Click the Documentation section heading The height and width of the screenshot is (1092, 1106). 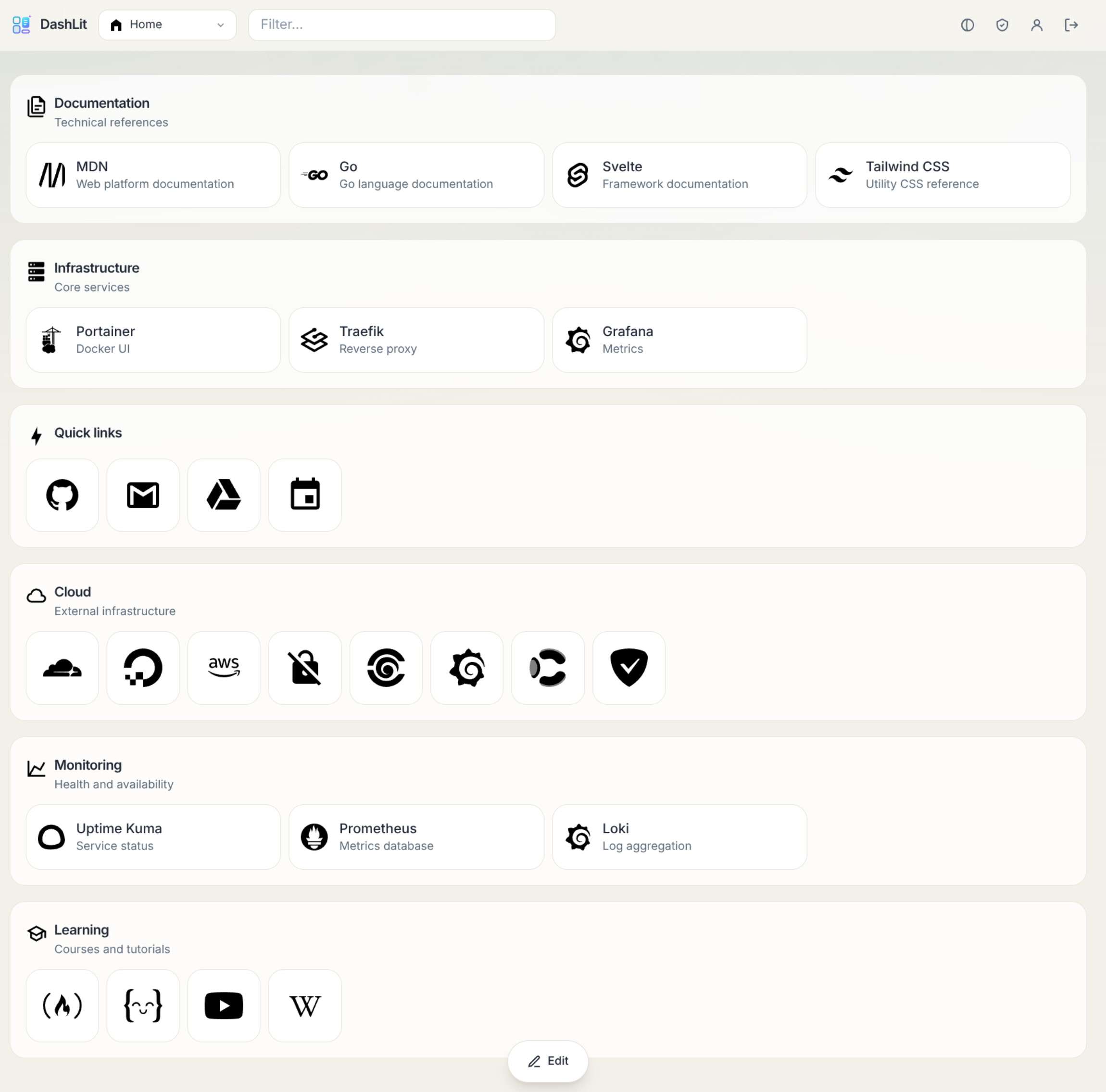(x=102, y=103)
